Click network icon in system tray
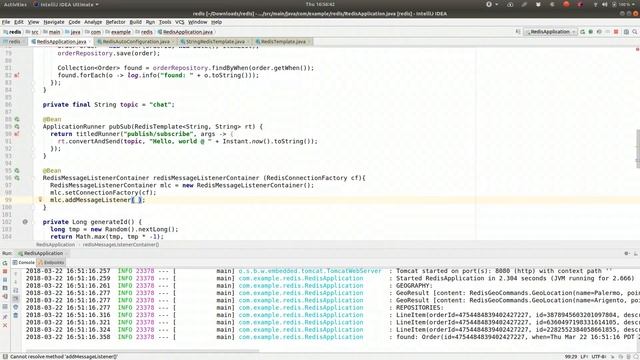The image size is (640, 360). 595,4
